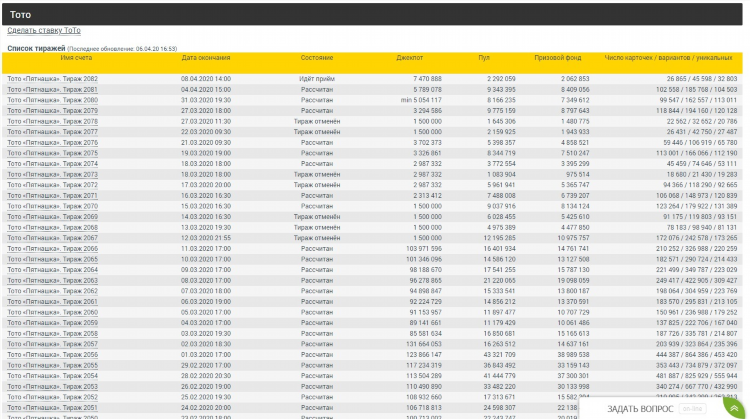The image size is (750, 419).
Task: Select prize fund value '38 989 538'
Action: 573,355
